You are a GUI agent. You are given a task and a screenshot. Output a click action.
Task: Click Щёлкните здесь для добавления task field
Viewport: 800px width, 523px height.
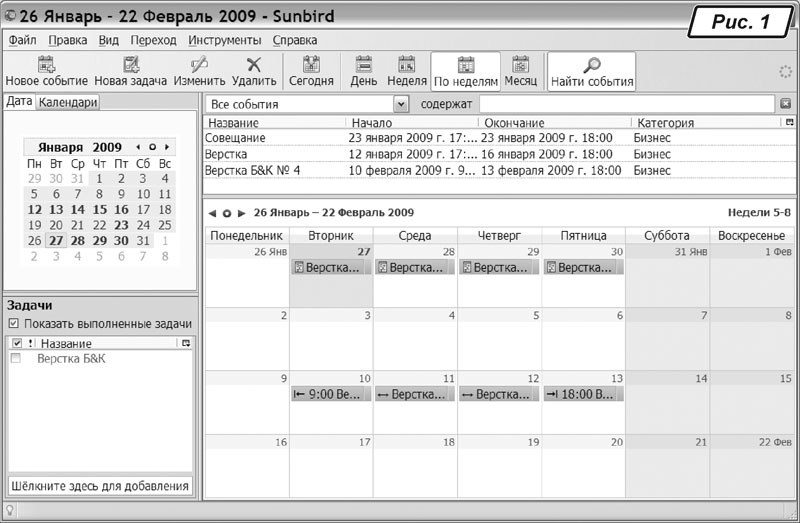click(x=99, y=486)
